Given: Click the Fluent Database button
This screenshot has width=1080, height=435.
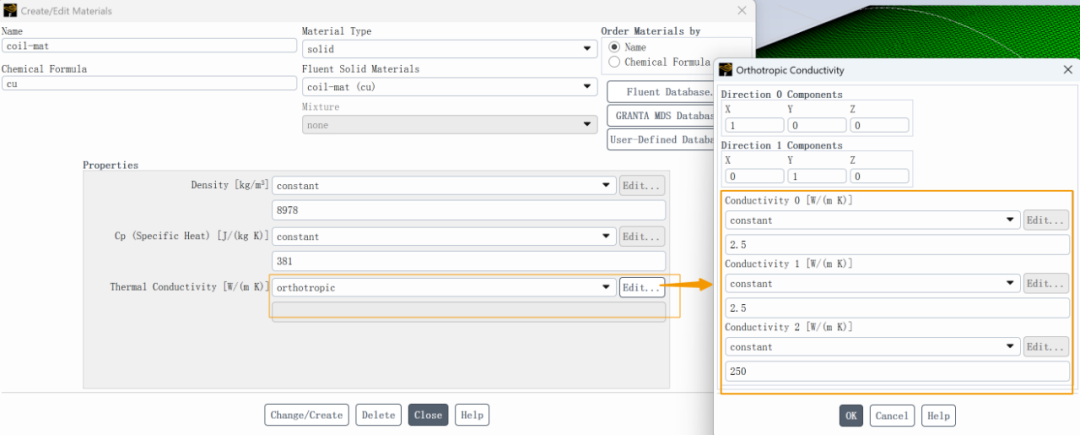Looking at the screenshot, I should (x=660, y=92).
